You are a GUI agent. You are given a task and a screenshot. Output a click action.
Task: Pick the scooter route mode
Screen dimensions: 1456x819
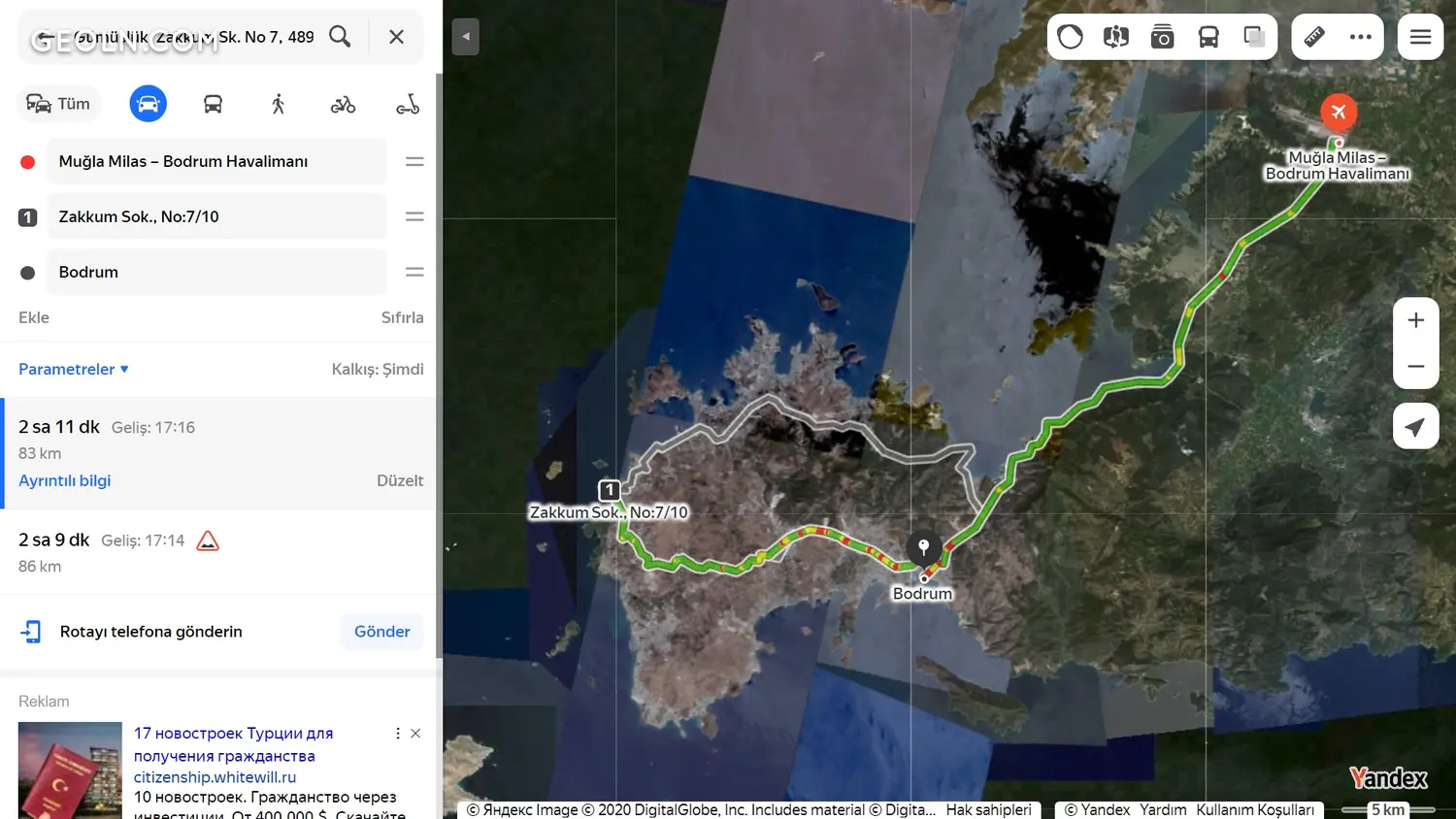click(x=408, y=104)
